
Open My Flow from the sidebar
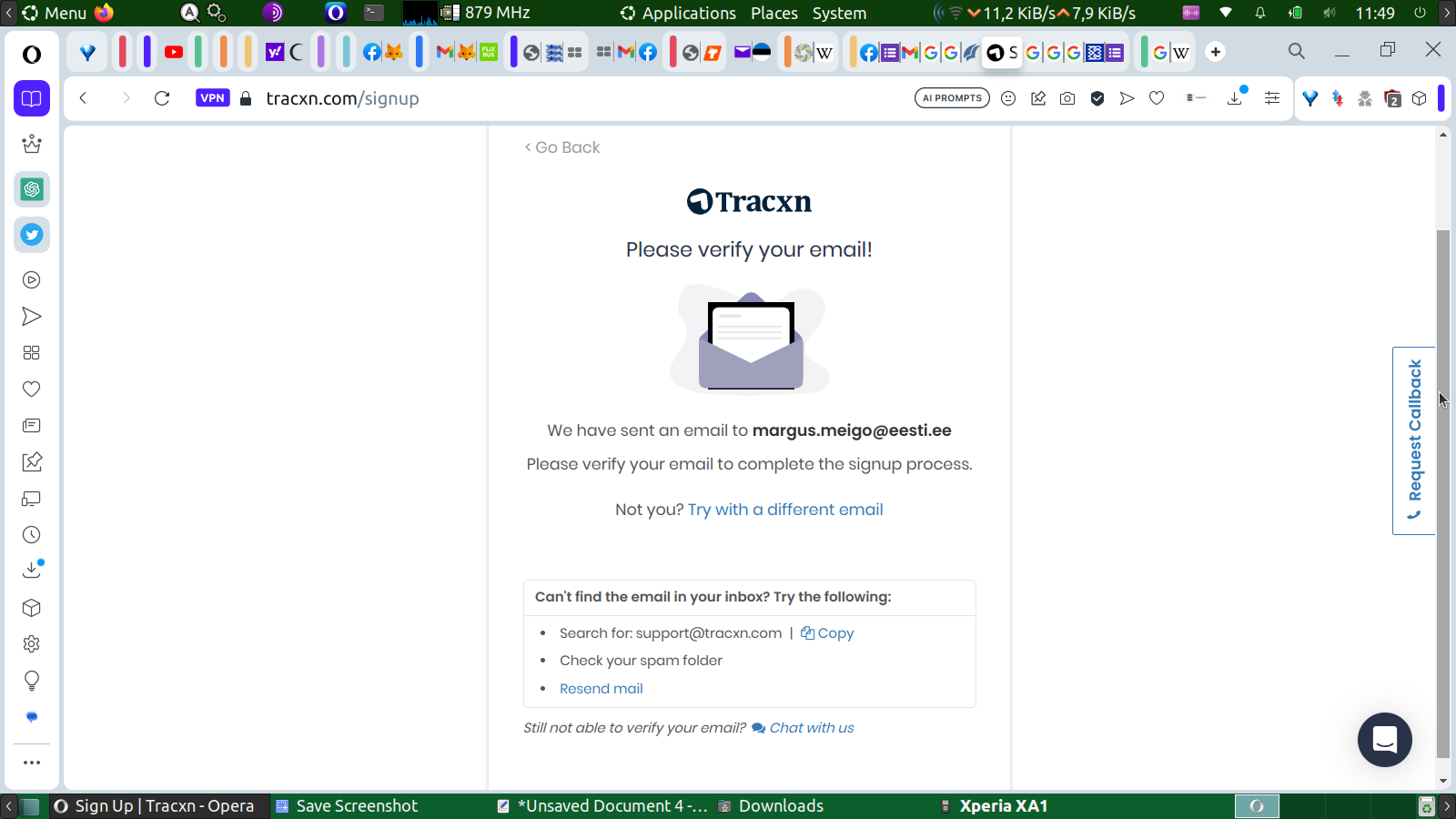click(x=32, y=317)
